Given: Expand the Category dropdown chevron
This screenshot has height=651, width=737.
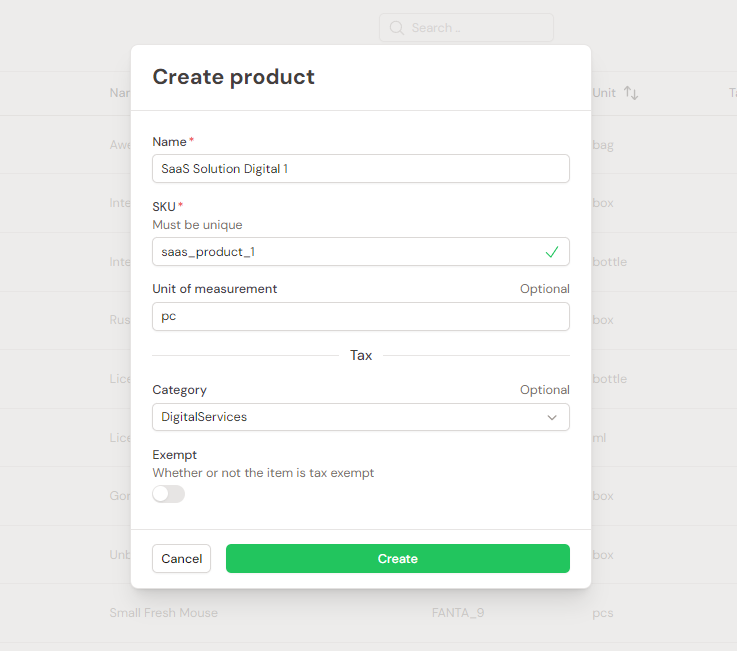Looking at the screenshot, I should point(552,417).
